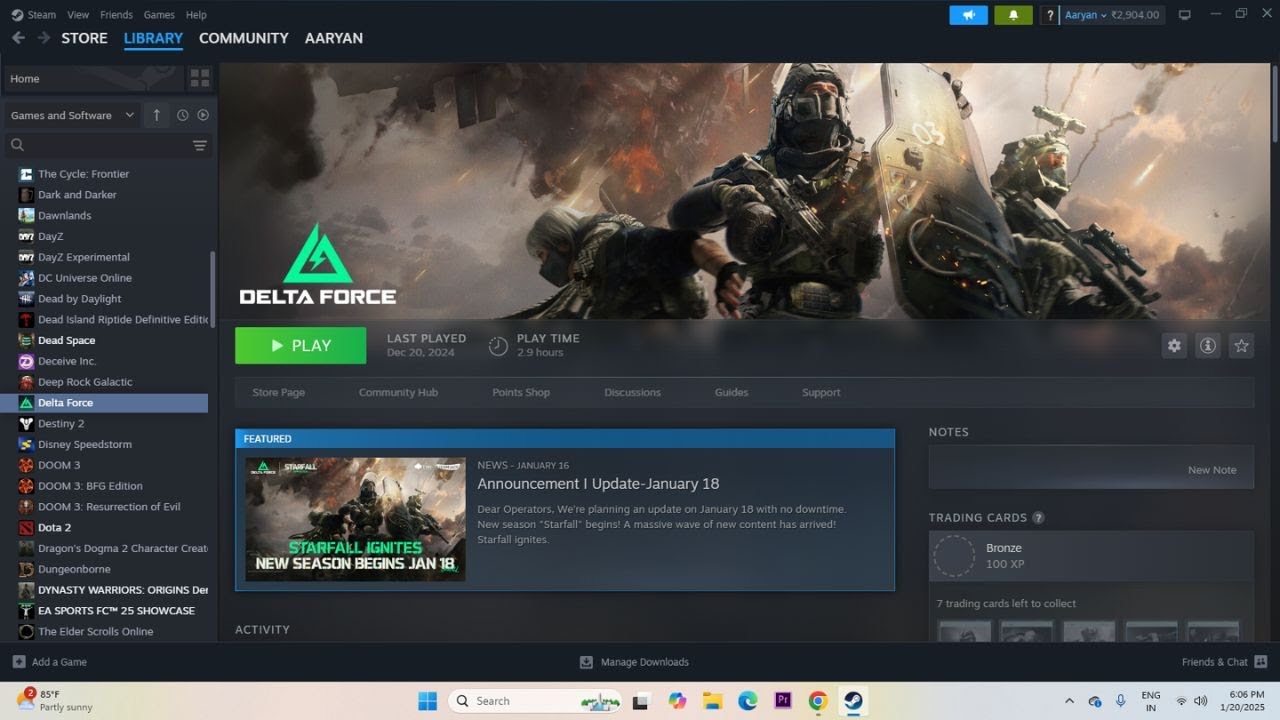1280x720 pixels.
Task: Open Google Chrome from the taskbar
Action: 818,701
